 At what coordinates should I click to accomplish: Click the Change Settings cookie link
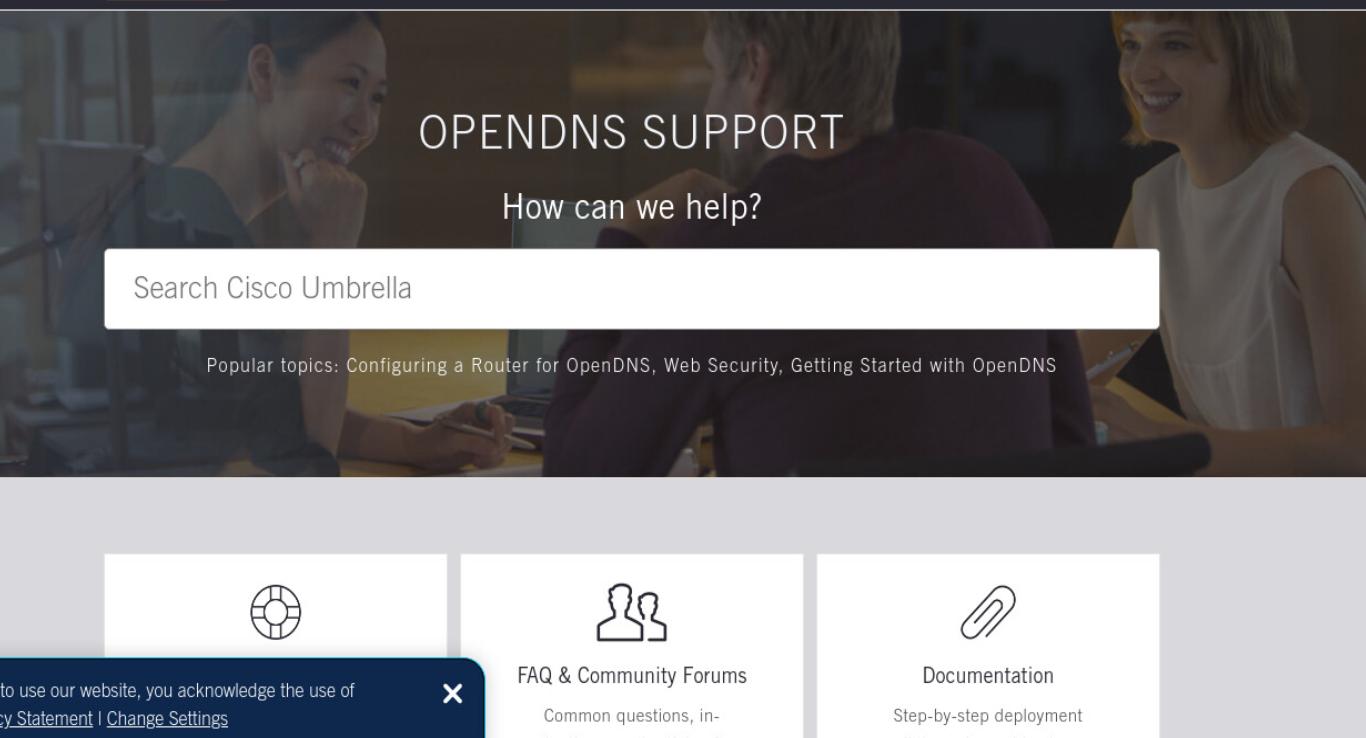pos(167,719)
